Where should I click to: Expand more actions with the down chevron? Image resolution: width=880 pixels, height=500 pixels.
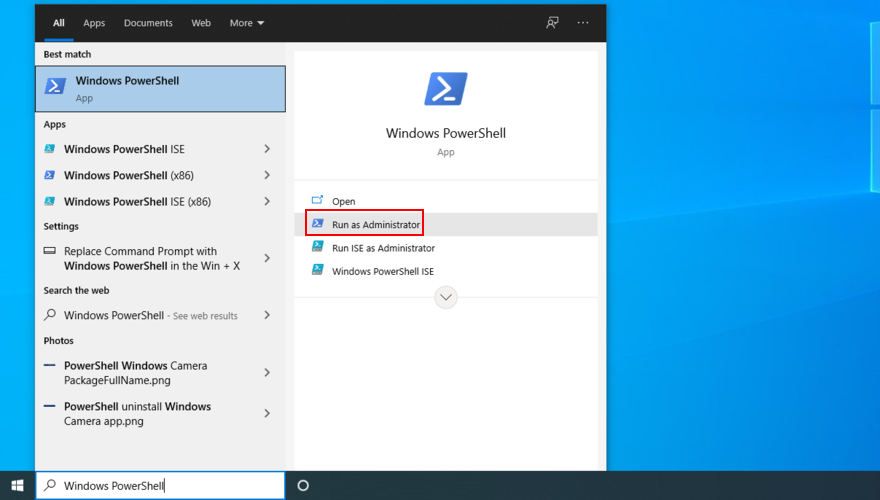coord(446,297)
